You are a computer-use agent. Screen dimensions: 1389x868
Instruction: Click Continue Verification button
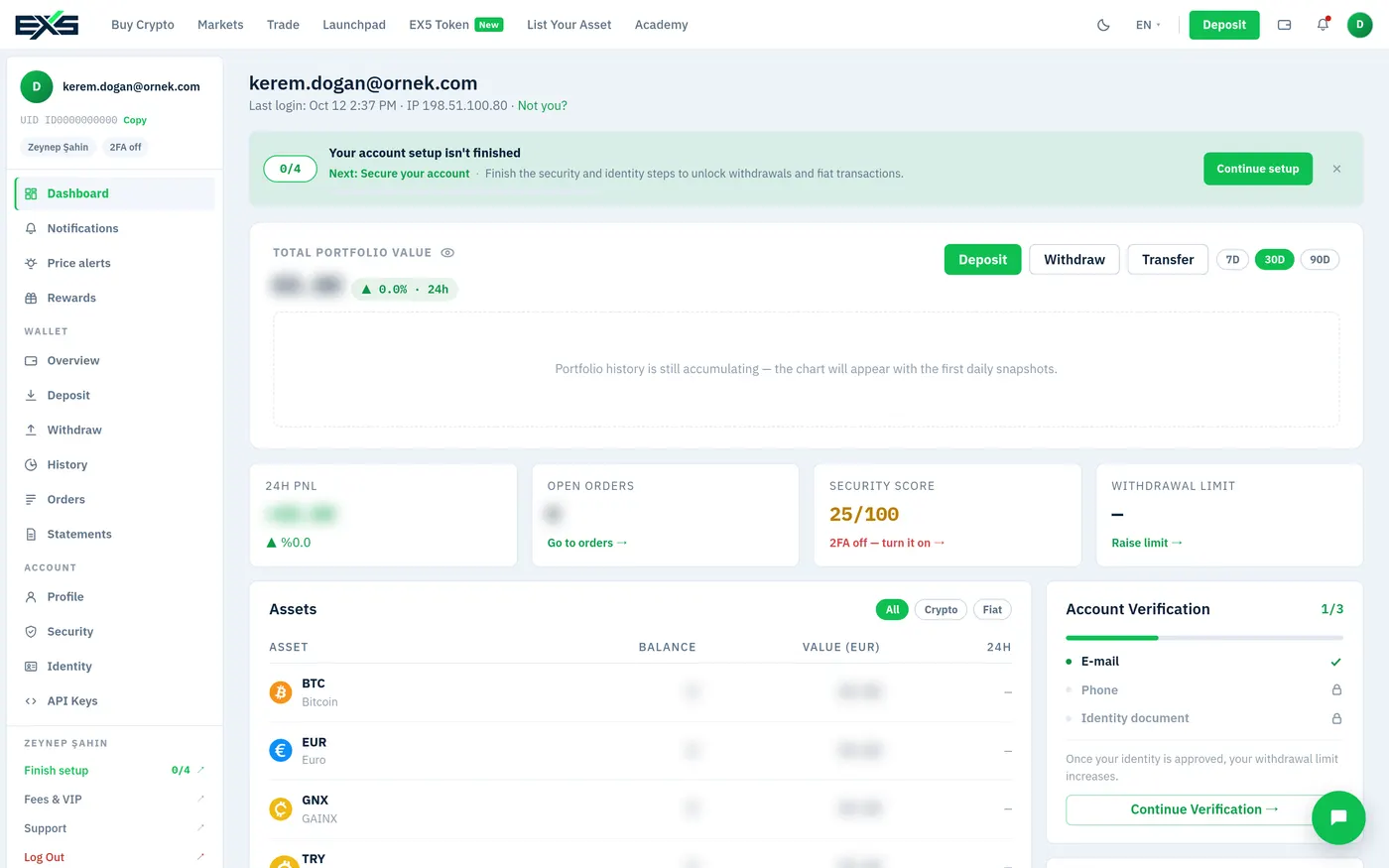click(1204, 809)
